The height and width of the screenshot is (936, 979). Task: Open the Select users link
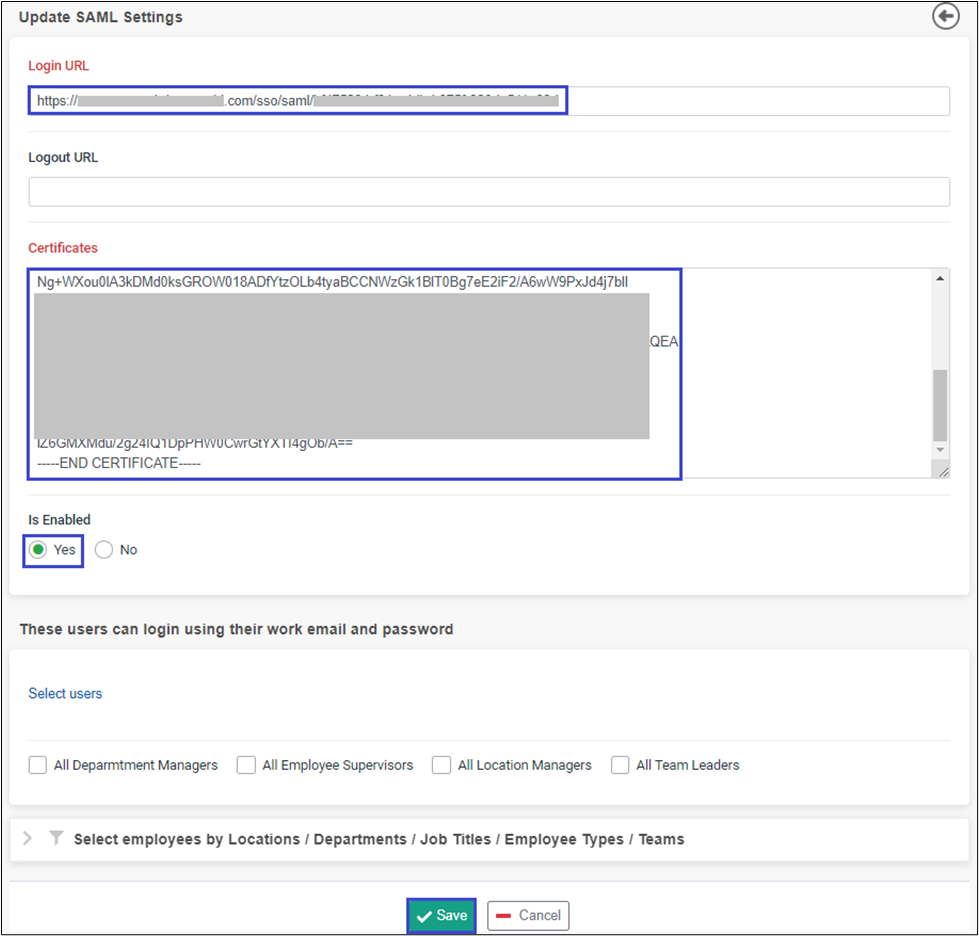65,693
